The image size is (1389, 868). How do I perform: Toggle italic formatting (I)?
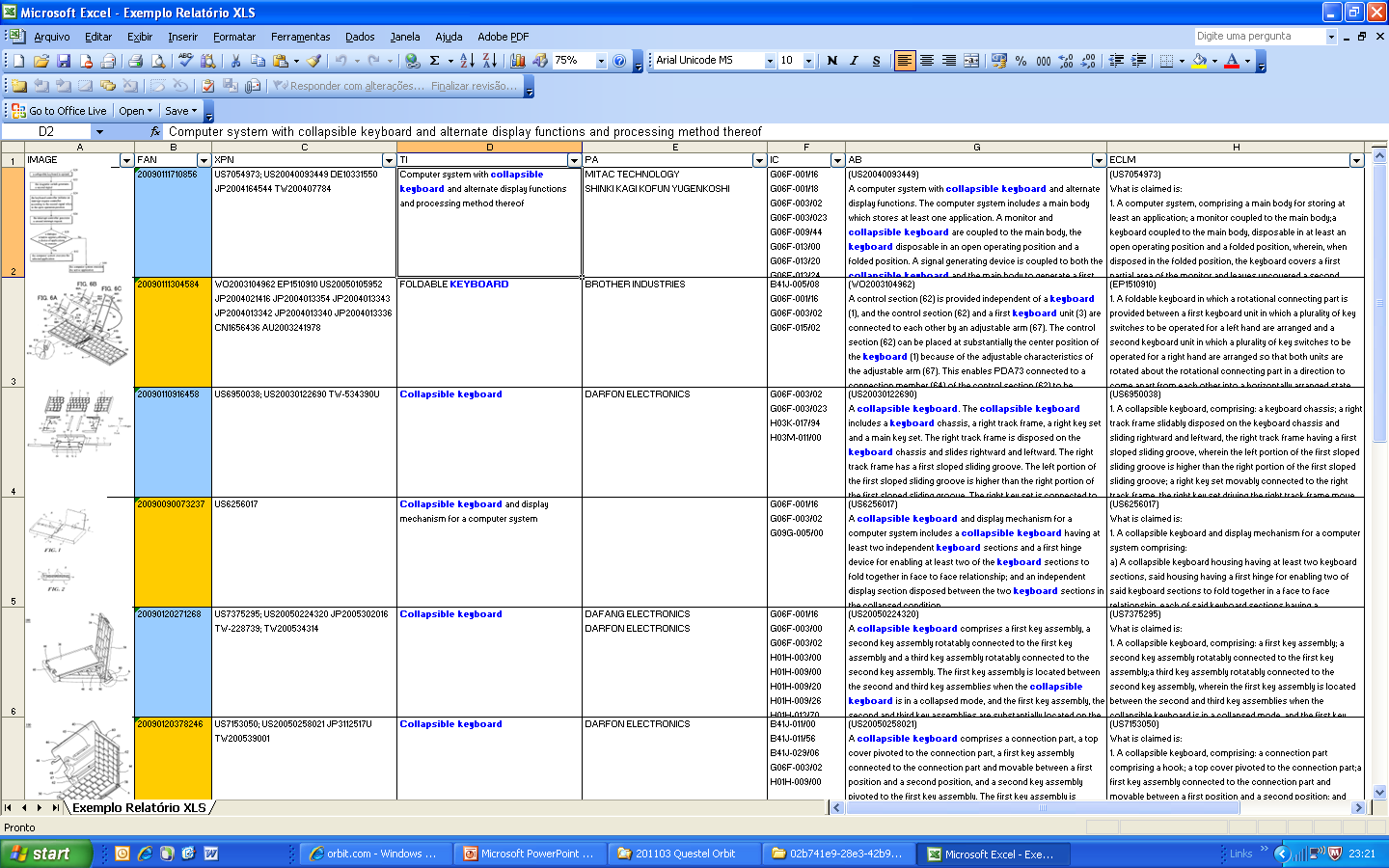click(855, 60)
